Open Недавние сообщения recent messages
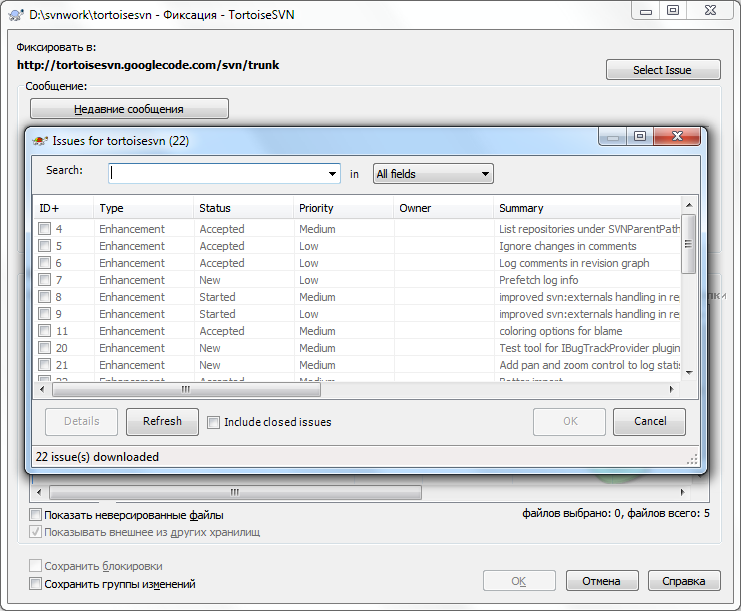This screenshot has height=611, width=741. (129, 109)
